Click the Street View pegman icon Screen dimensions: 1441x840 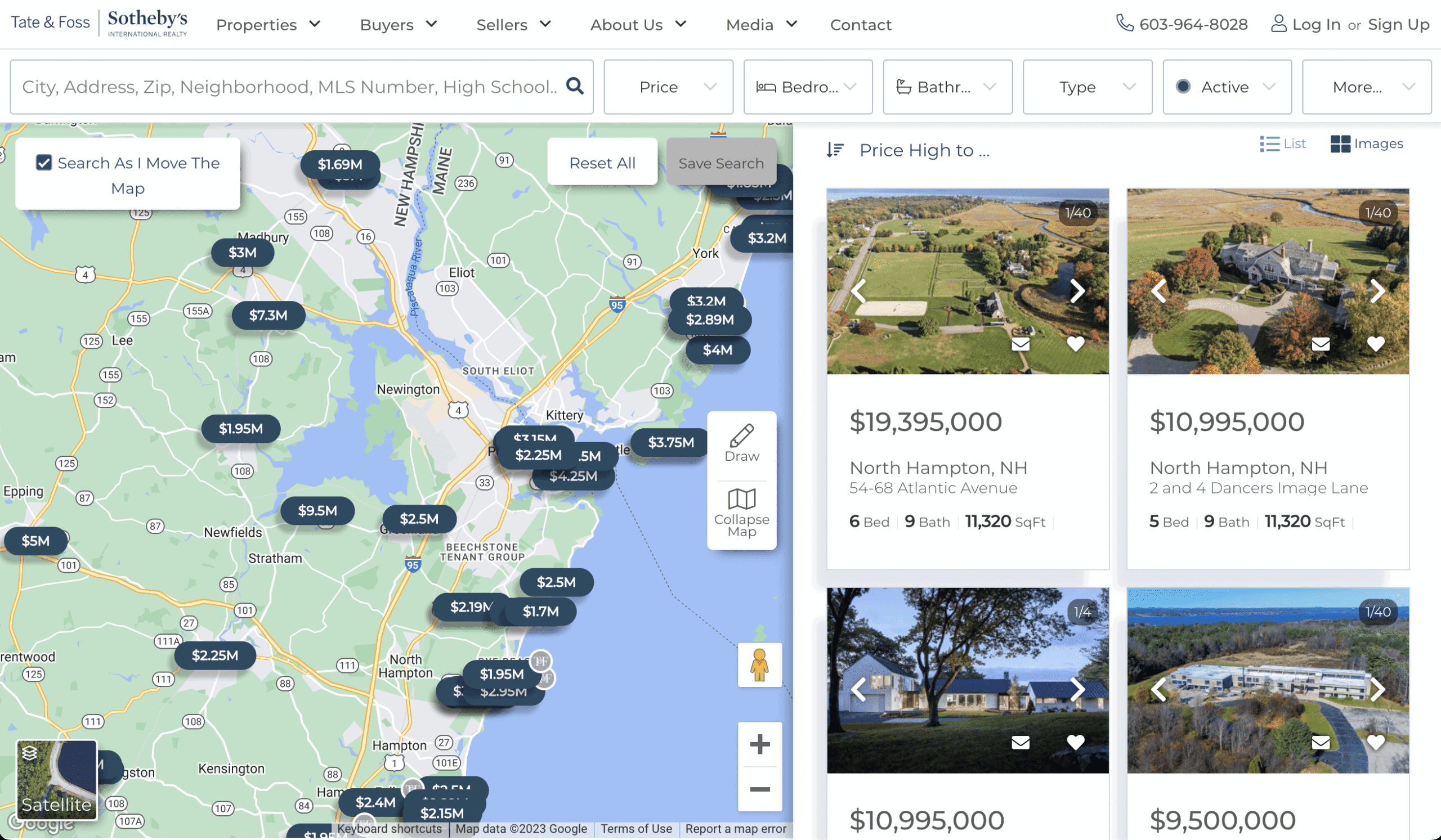(x=760, y=665)
